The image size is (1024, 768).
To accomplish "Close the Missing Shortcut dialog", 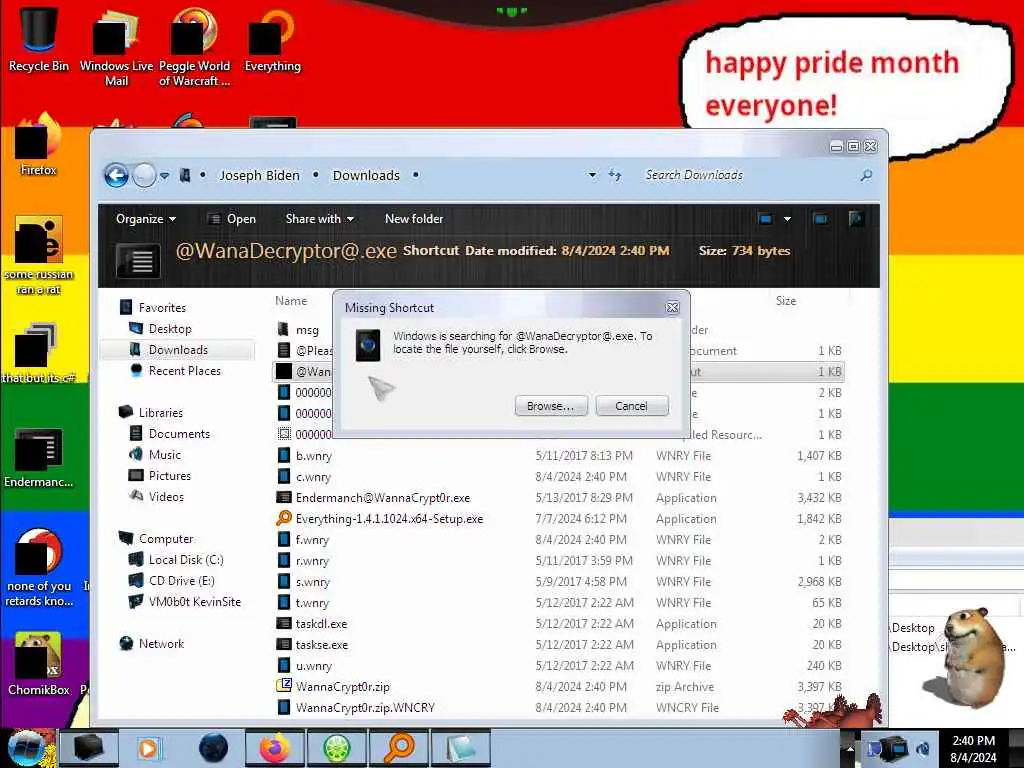I will (x=672, y=308).
